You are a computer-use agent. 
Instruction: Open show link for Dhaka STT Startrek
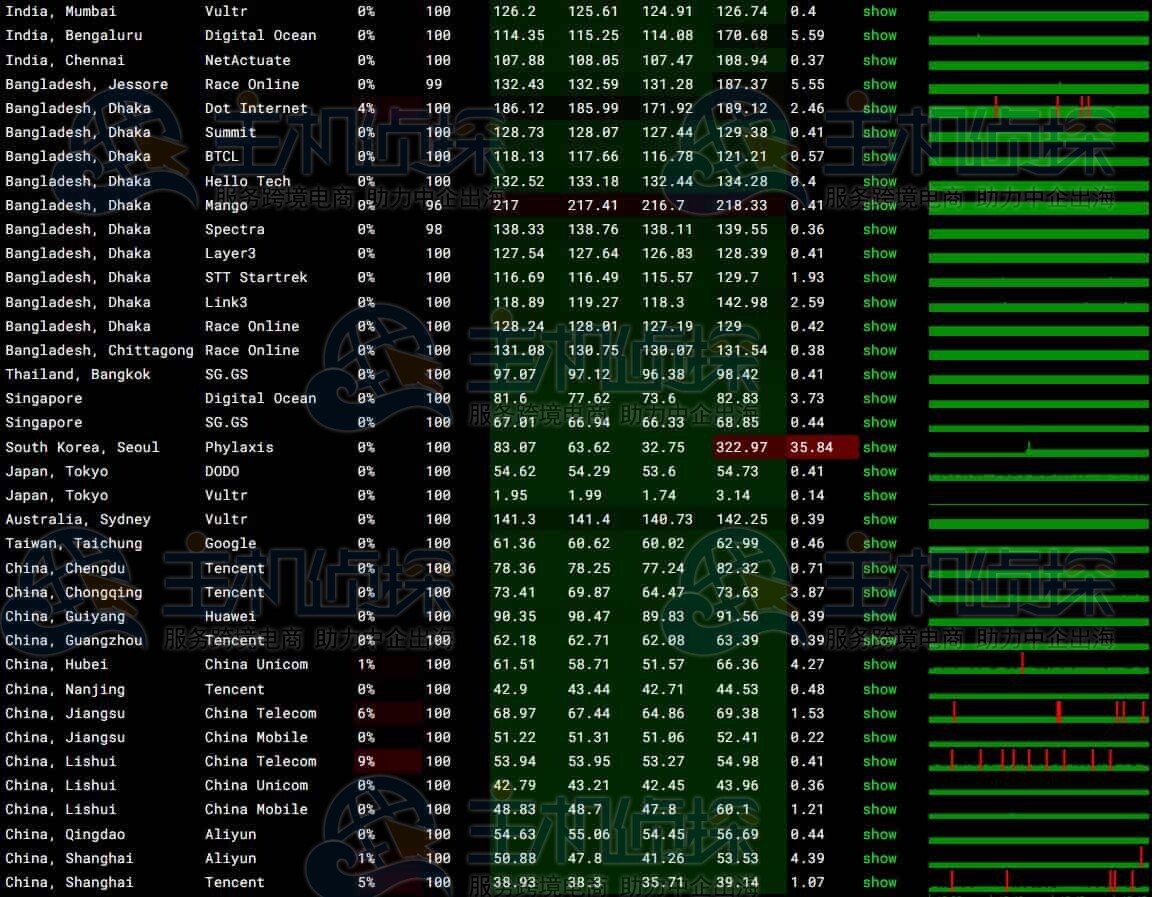[879, 278]
